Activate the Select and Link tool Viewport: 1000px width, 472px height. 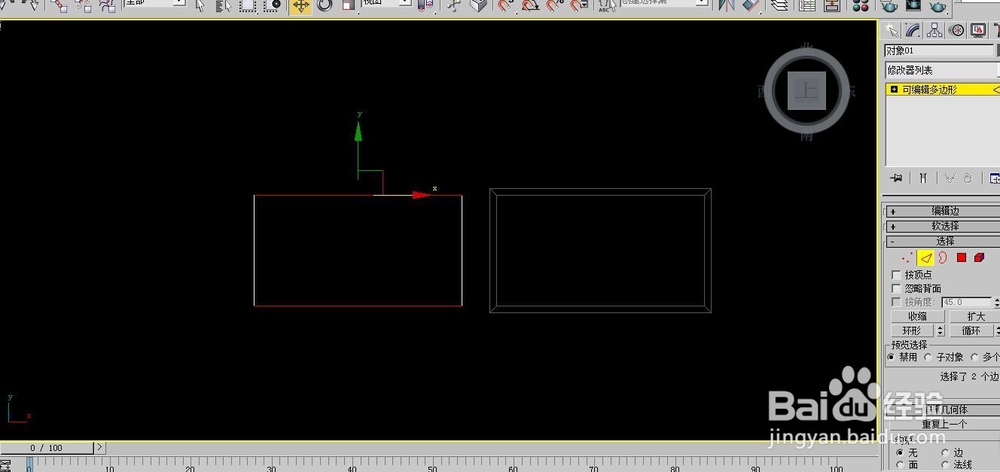[59, 6]
